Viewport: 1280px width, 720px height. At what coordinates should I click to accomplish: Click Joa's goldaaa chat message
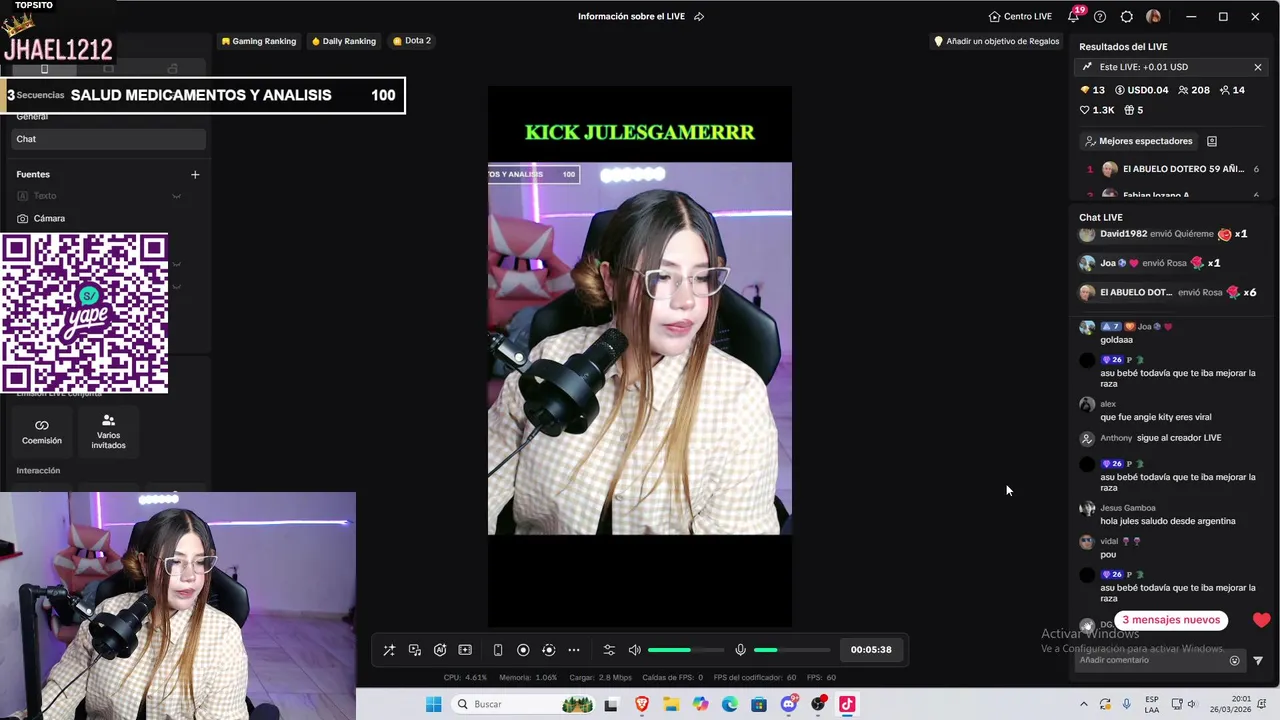point(1127,333)
